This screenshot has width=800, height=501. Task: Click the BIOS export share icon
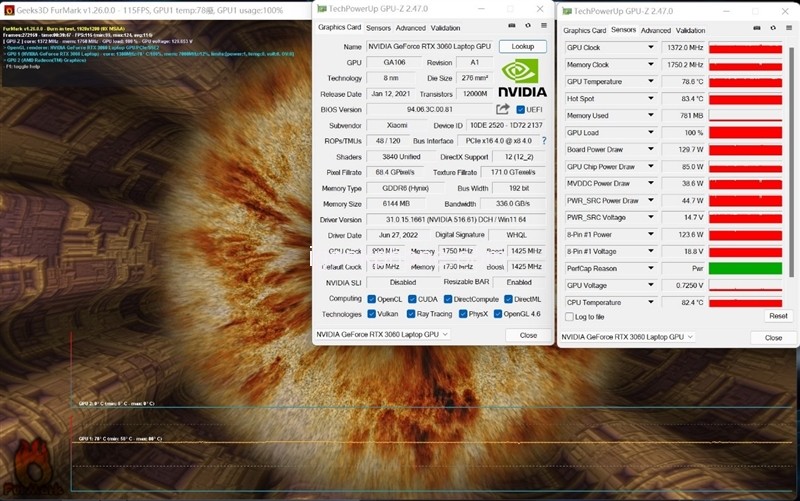tap(503, 109)
